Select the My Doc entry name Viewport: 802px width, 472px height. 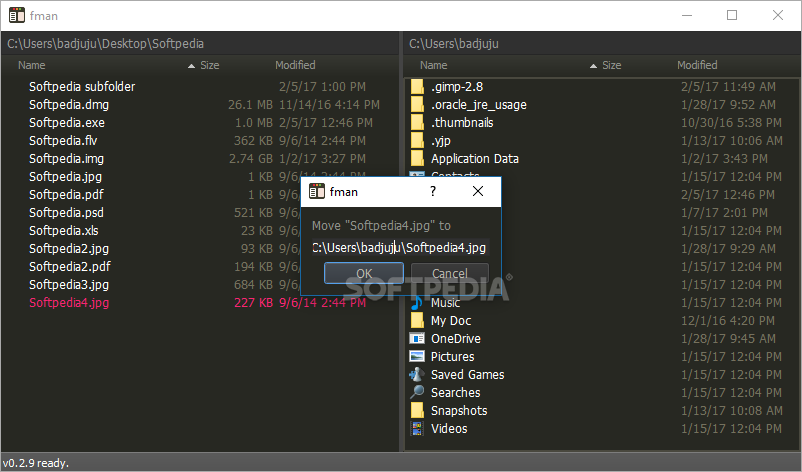coord(451,321)
